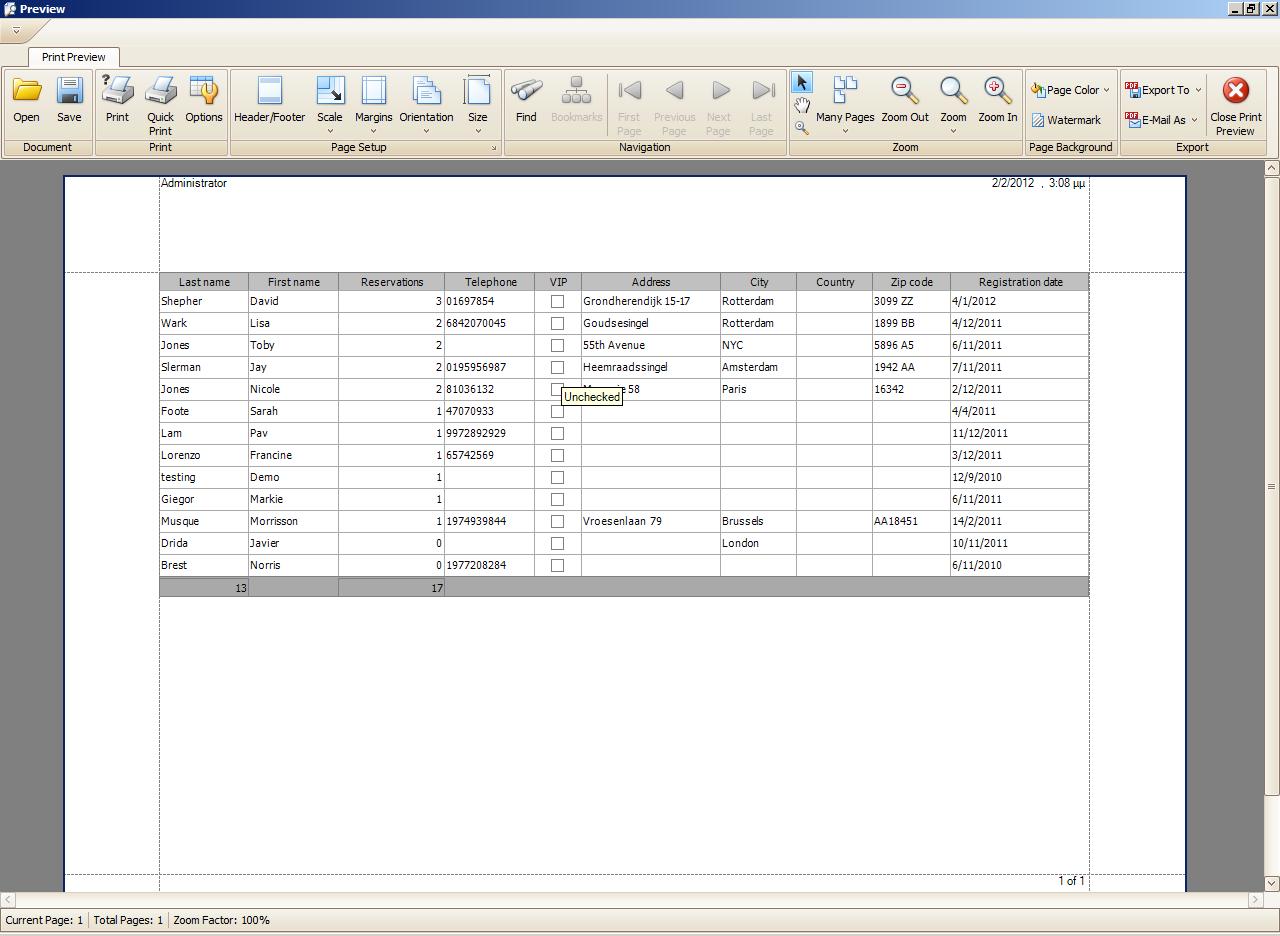Expand the Page Color dropdown
This screenshot has width=1280, height=936.
coord(1106,90)
